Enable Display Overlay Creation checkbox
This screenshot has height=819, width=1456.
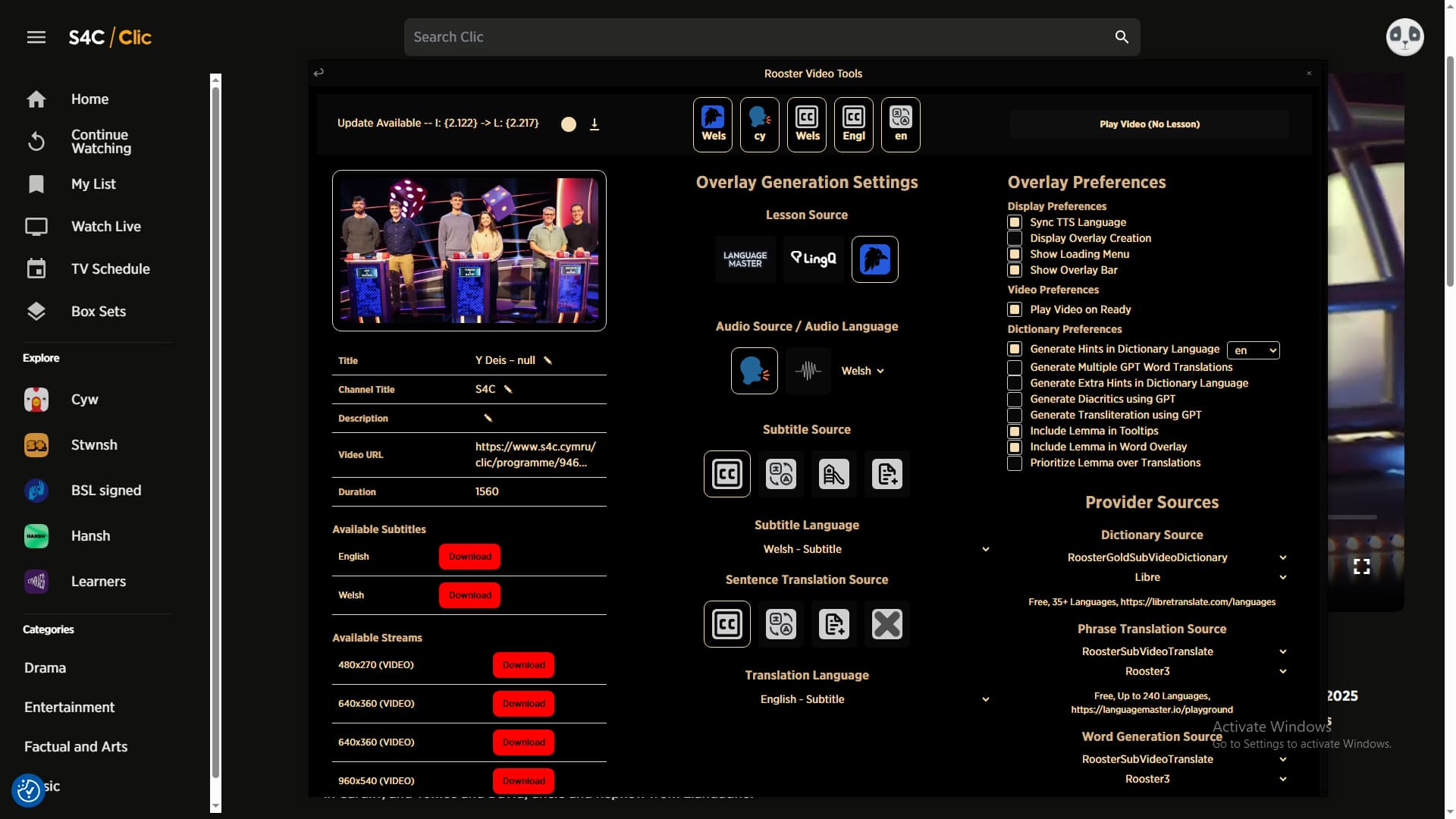pyautogui.click(x=1015, y=238)
